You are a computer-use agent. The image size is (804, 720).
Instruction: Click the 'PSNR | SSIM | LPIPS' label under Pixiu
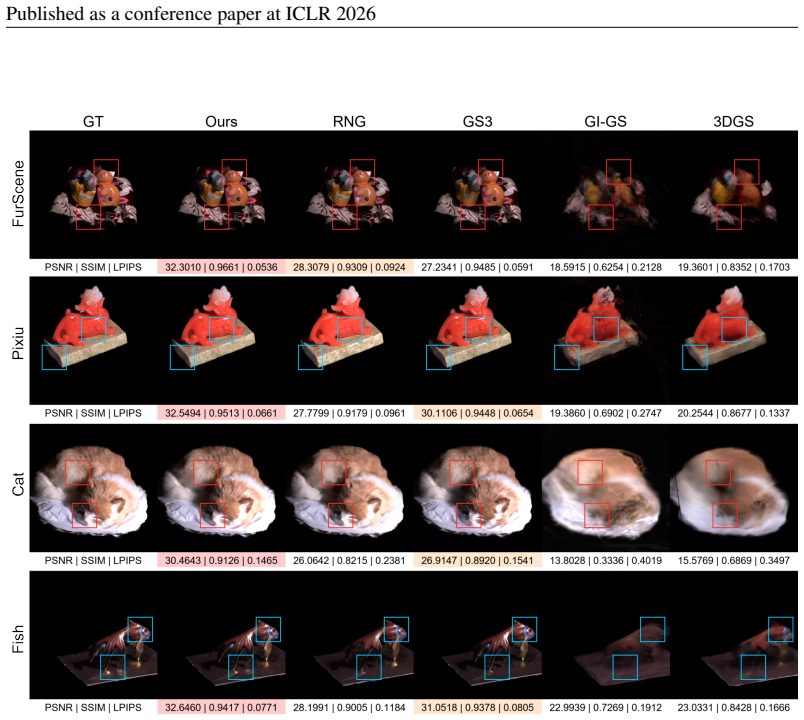pos(93,413)
